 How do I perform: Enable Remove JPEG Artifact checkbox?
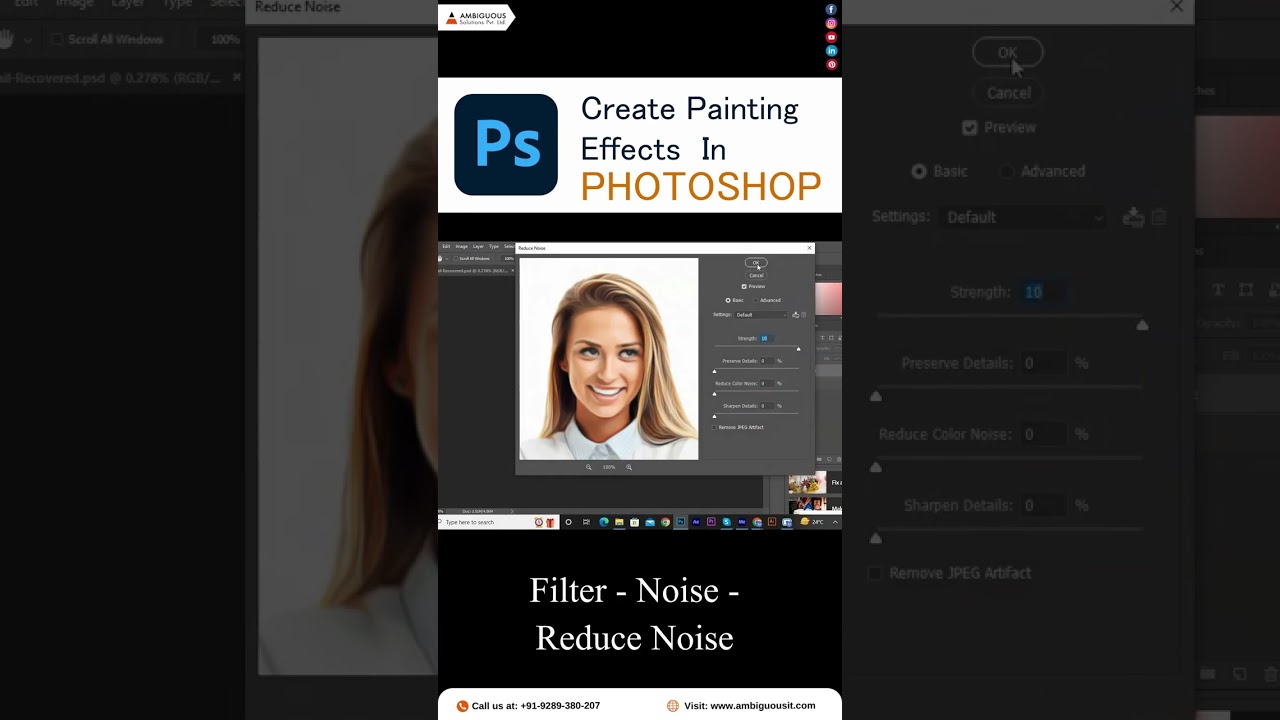(714, 427)
